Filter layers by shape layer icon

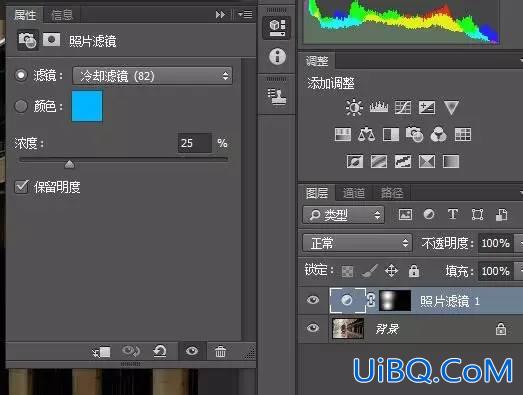[x=477, y=215]
